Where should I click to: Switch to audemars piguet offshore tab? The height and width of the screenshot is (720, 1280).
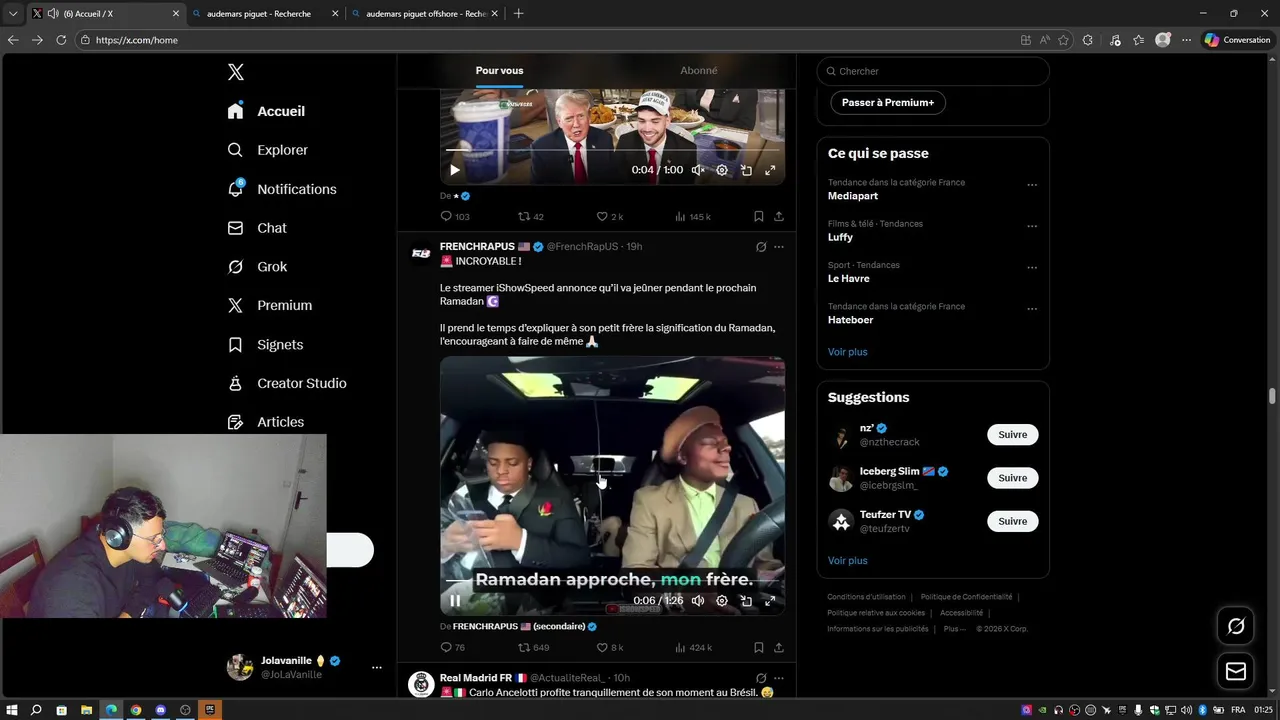[425, 14]
